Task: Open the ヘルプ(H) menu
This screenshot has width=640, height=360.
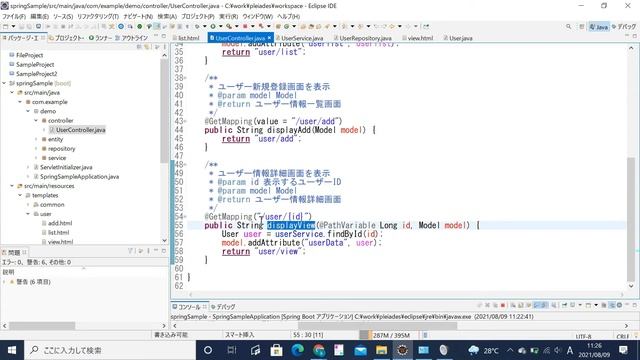Action: pos(289,16)
